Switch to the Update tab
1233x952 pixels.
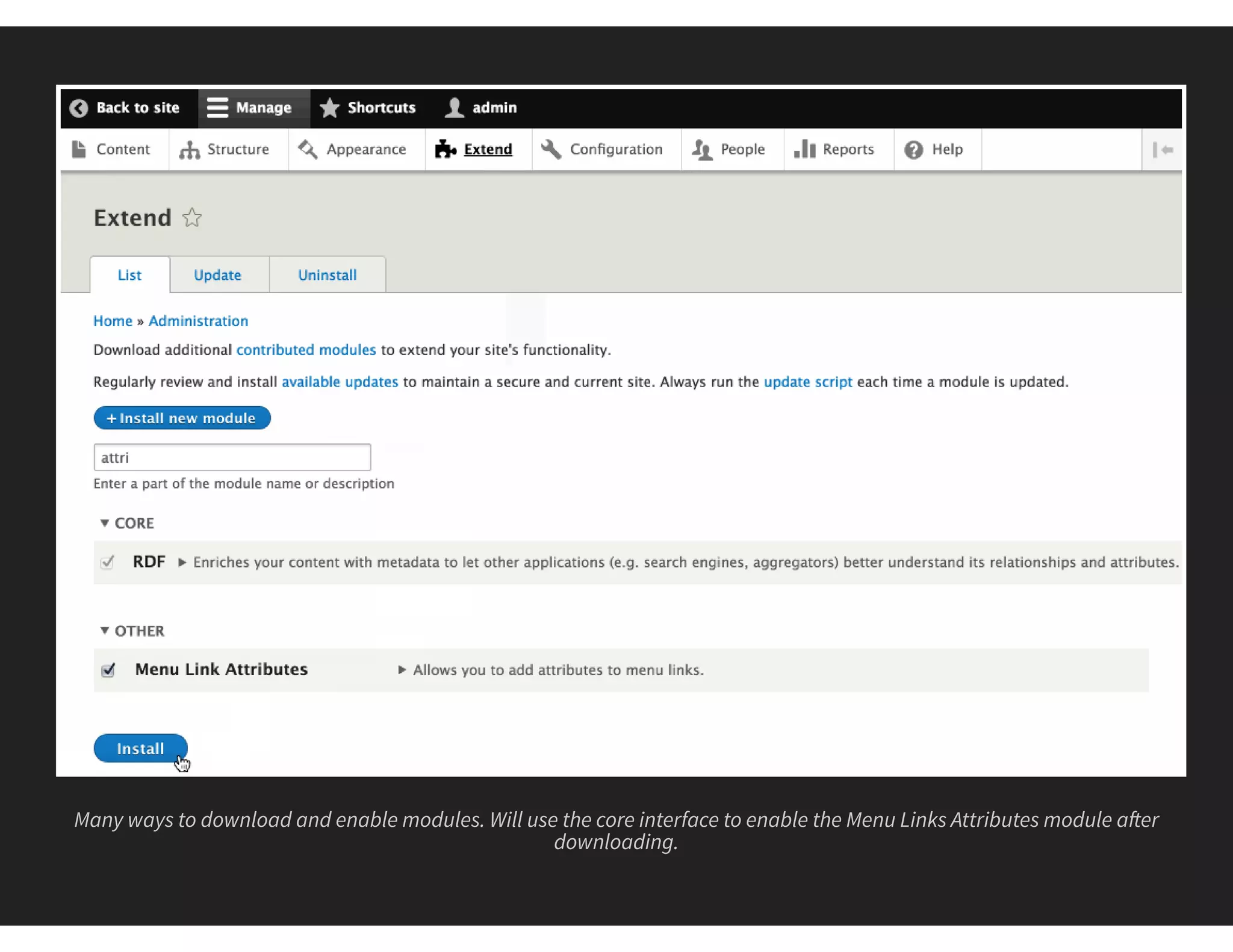click(x=217, y=275)
